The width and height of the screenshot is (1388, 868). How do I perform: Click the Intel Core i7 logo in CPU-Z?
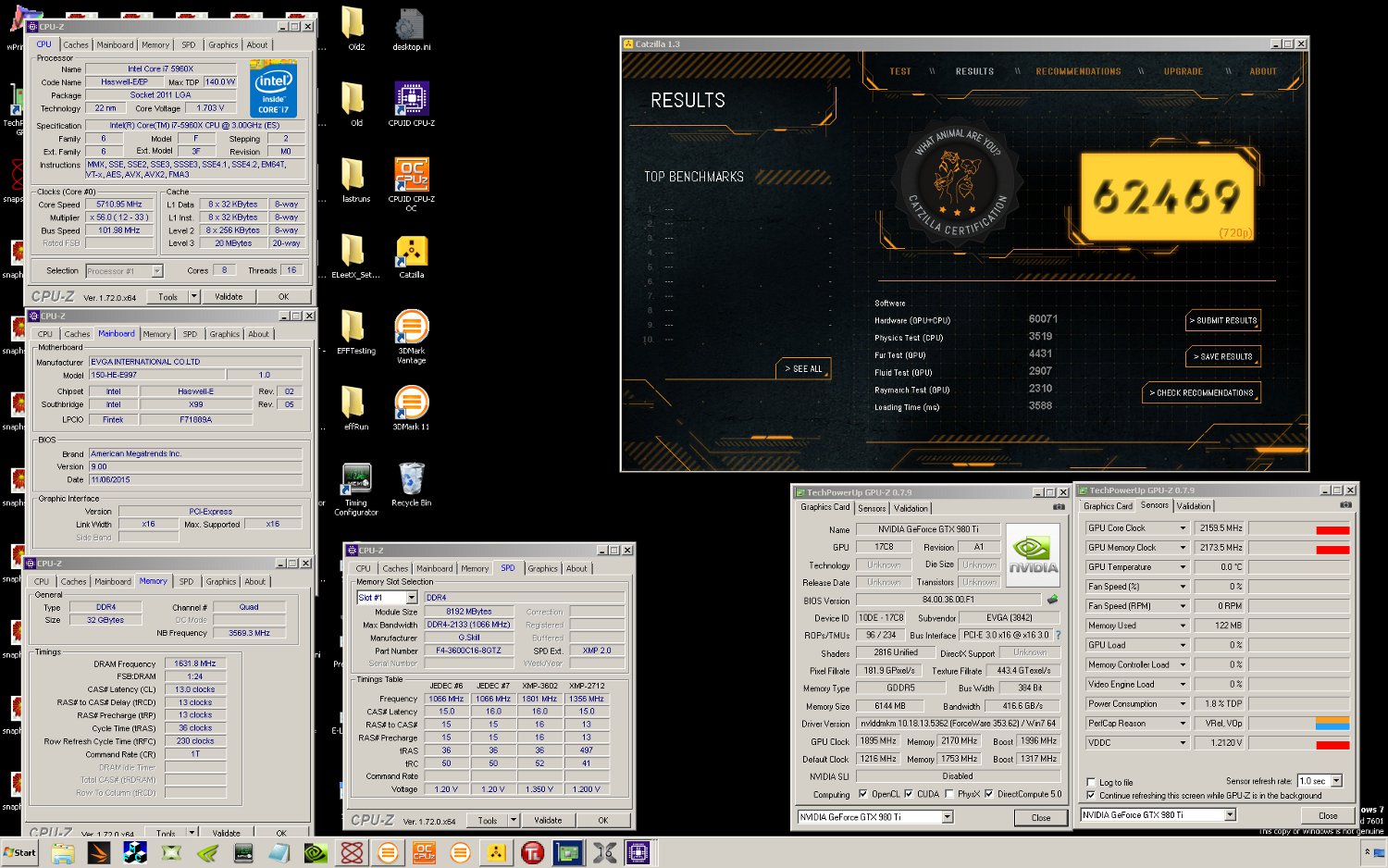click(x=273, y=88)
